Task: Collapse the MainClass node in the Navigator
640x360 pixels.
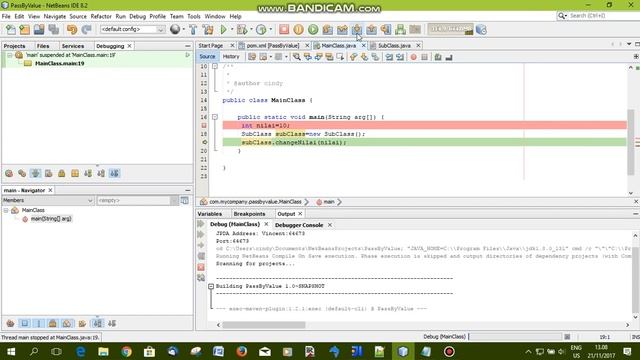Action: (x=6, y=210)
